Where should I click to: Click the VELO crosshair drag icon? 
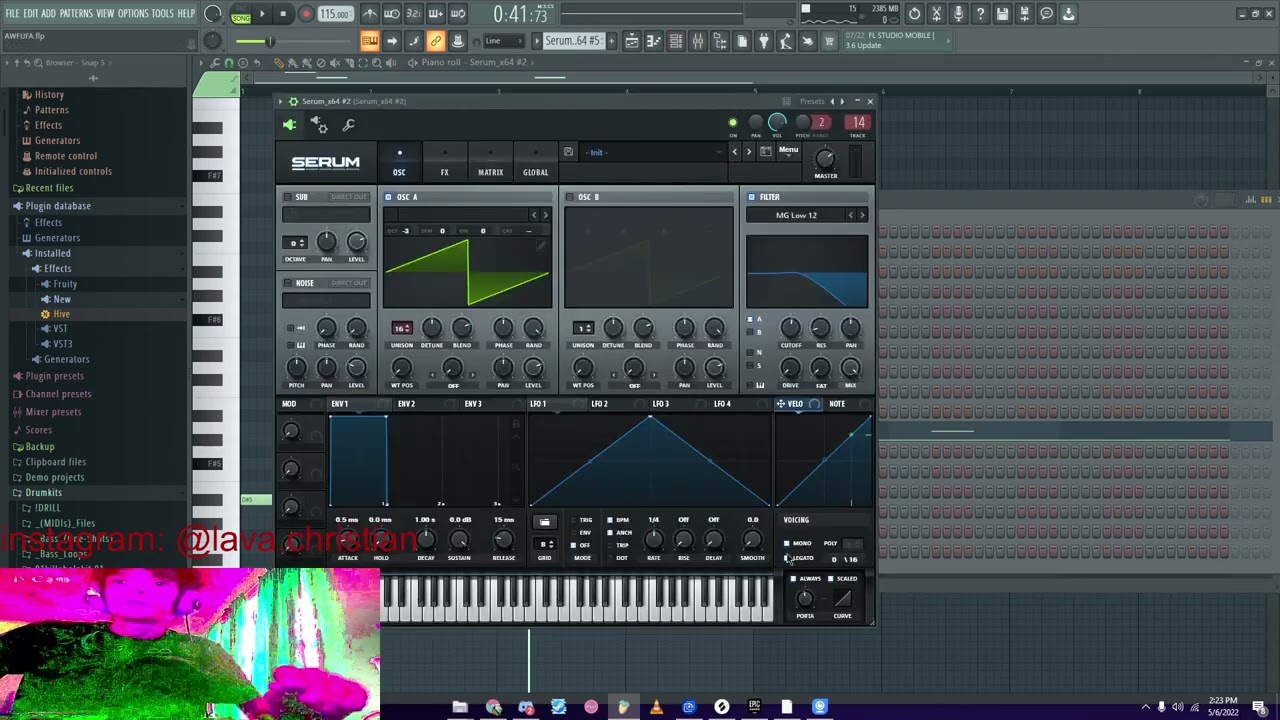[781, 404]
